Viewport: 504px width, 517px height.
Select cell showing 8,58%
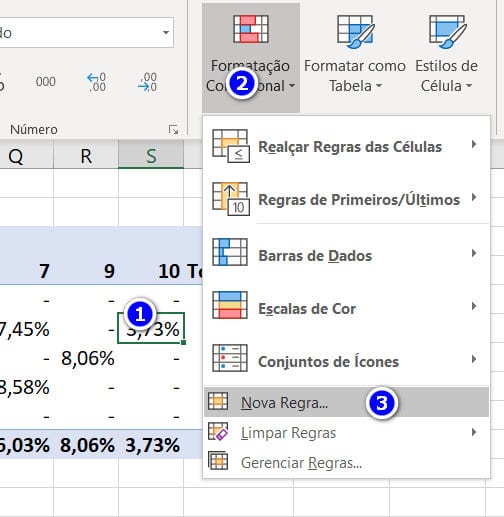pos(26,387)
